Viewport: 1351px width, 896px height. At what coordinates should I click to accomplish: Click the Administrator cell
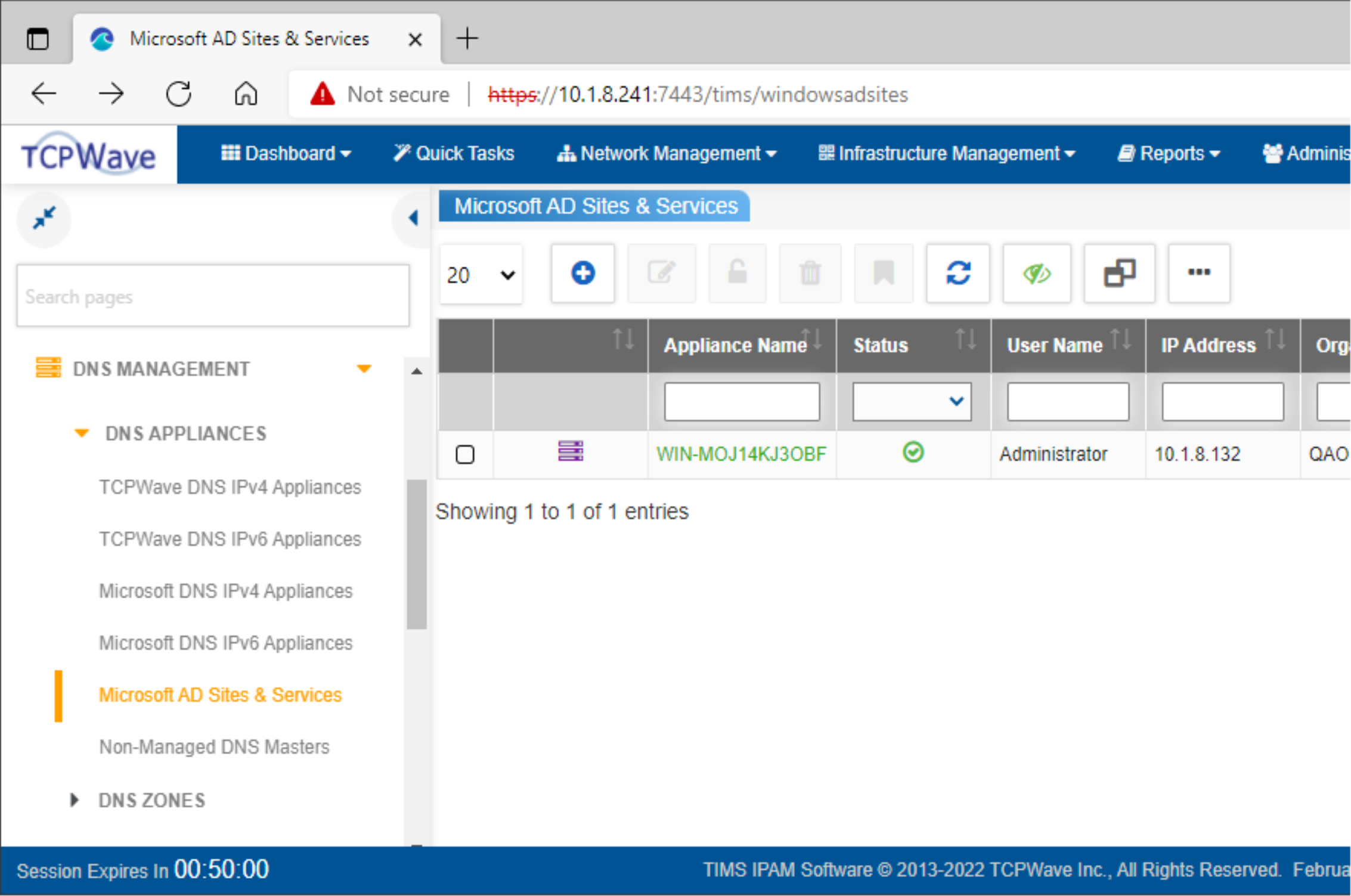pyautogui.click(x=1053, y=454)
